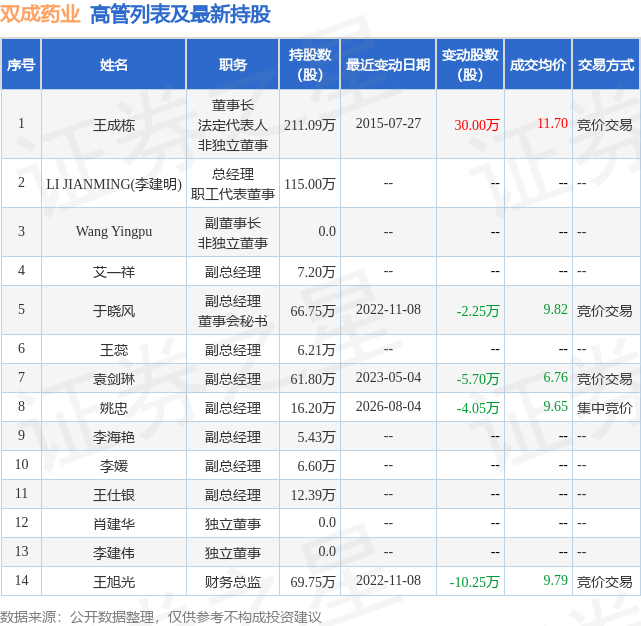Click the 高管列表及最新持股 heading
The height and width of the screenshot is (626, 641).
(180, 15)
